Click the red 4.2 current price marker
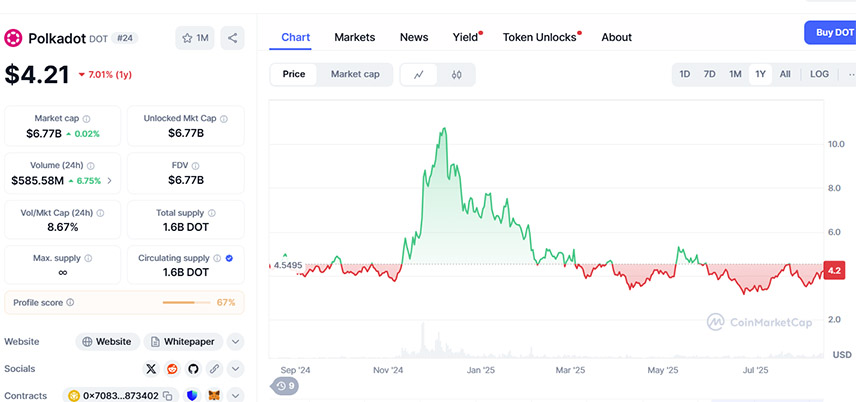The height and width of the screenshot is (402, 856). 835,271
